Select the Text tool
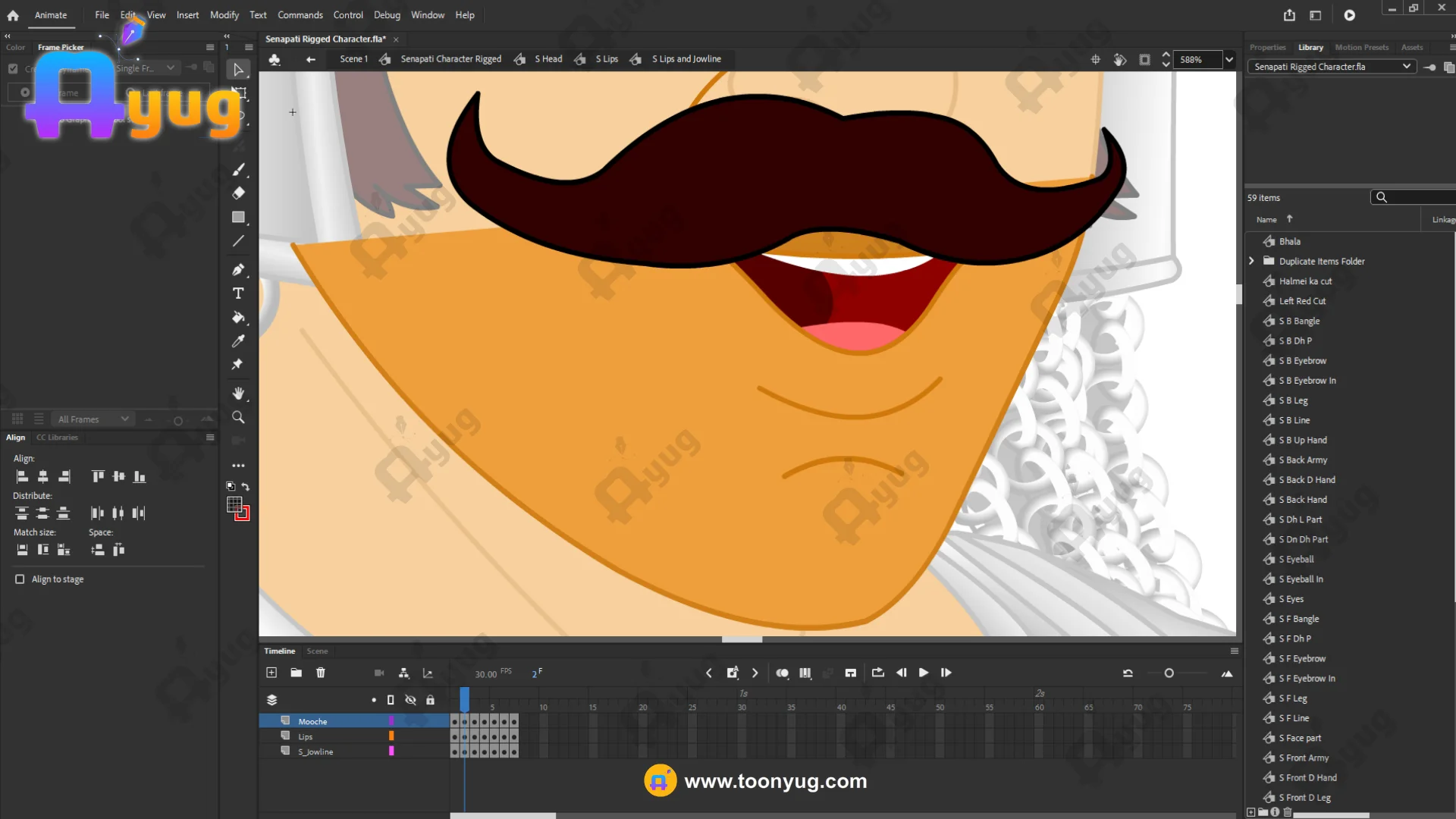 click(x=238, y=293)
